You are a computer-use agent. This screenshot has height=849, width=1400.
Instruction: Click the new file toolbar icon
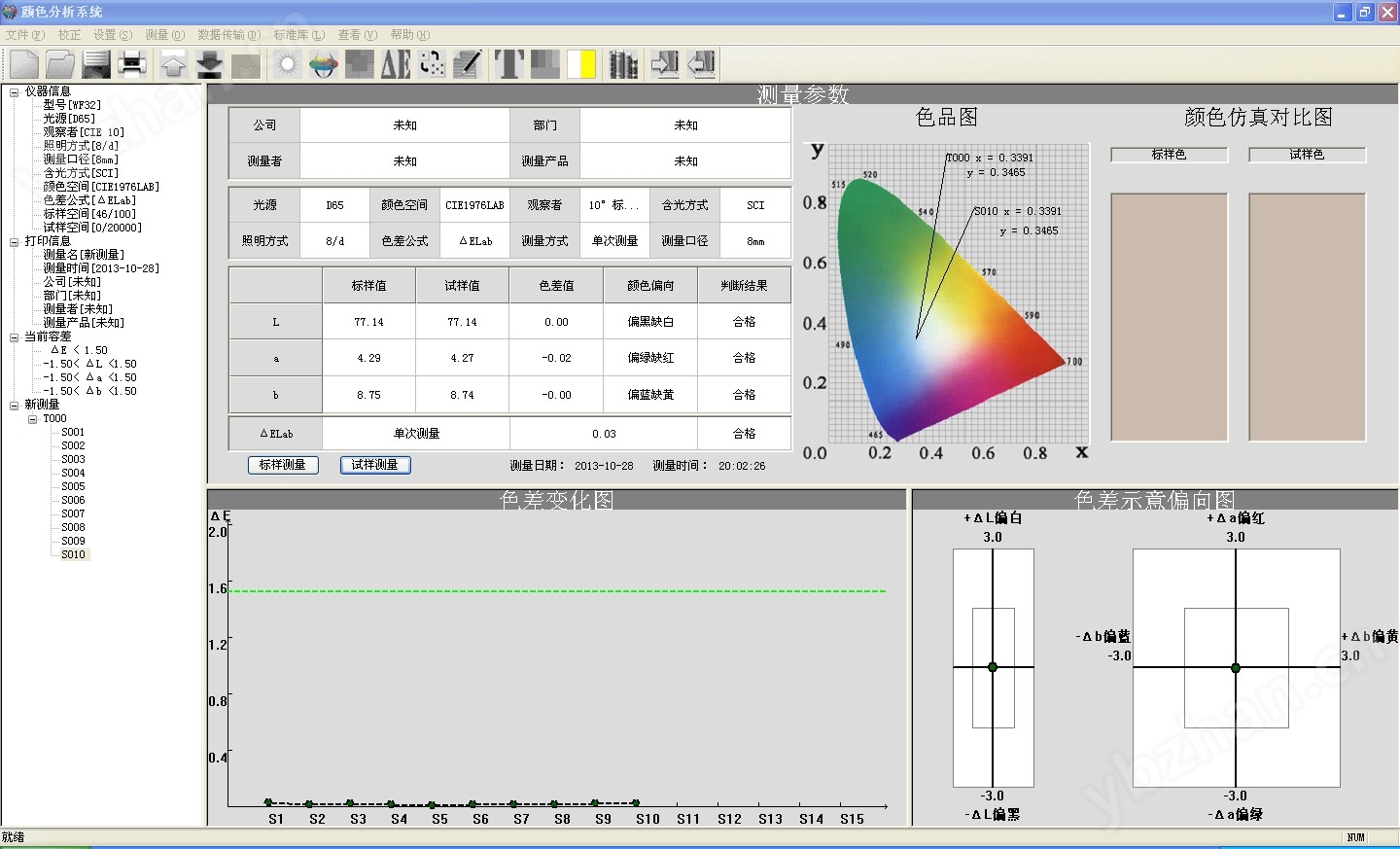coord(23,64)
